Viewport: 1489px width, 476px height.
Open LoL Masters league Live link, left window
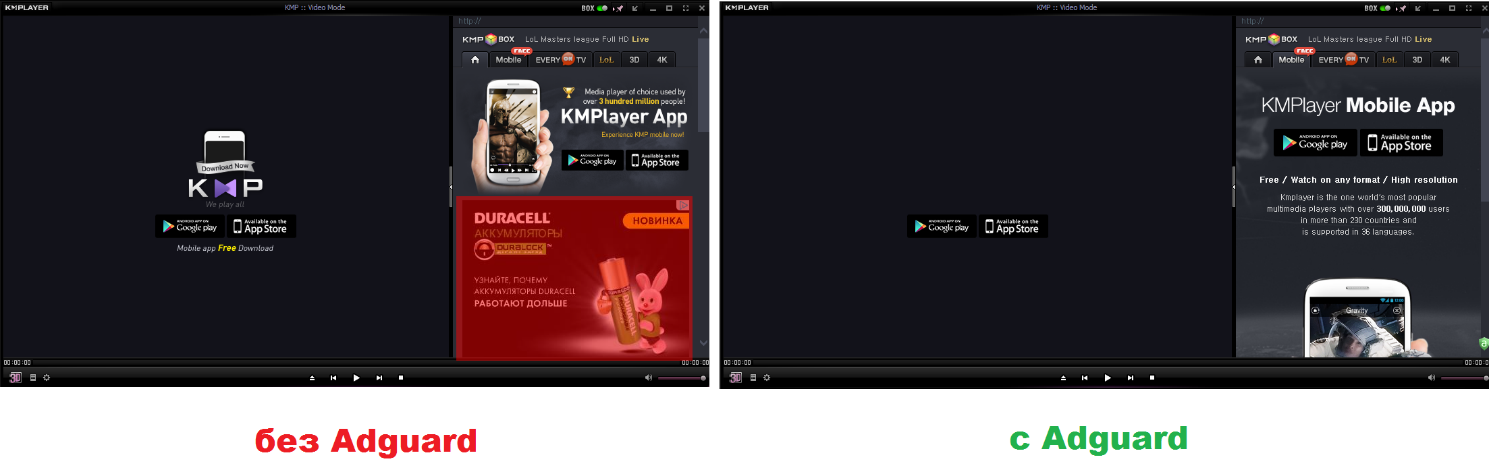(587, 39)
